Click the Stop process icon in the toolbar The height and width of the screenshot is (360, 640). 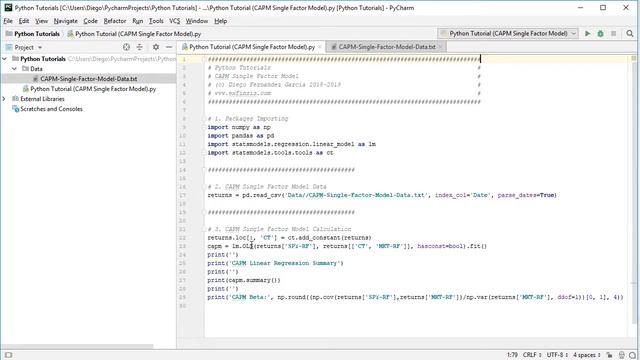(613, 33)
